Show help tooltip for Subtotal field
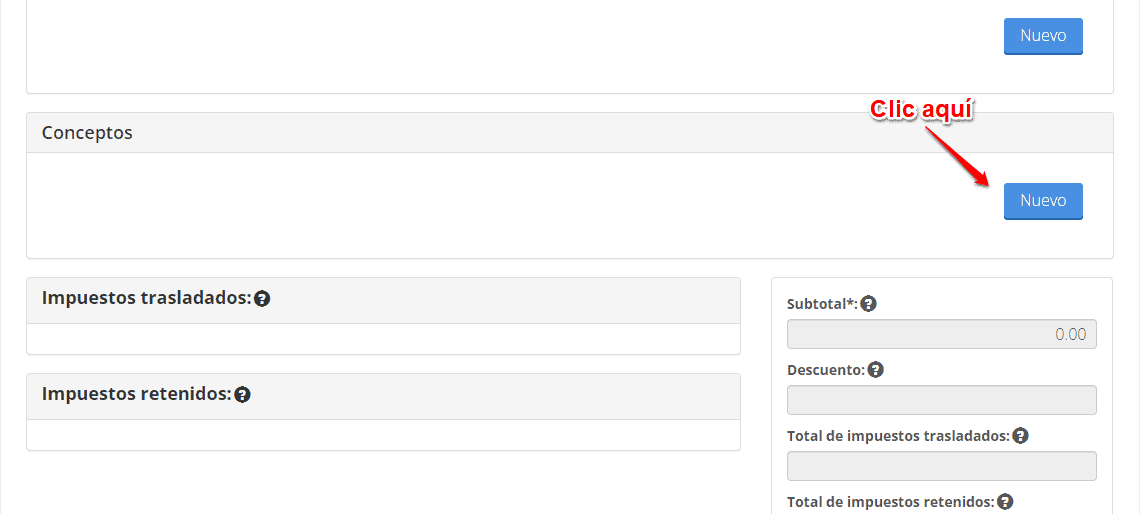Image resolution: width=1141 pixels, height=514 pixels. pos(868,304)
